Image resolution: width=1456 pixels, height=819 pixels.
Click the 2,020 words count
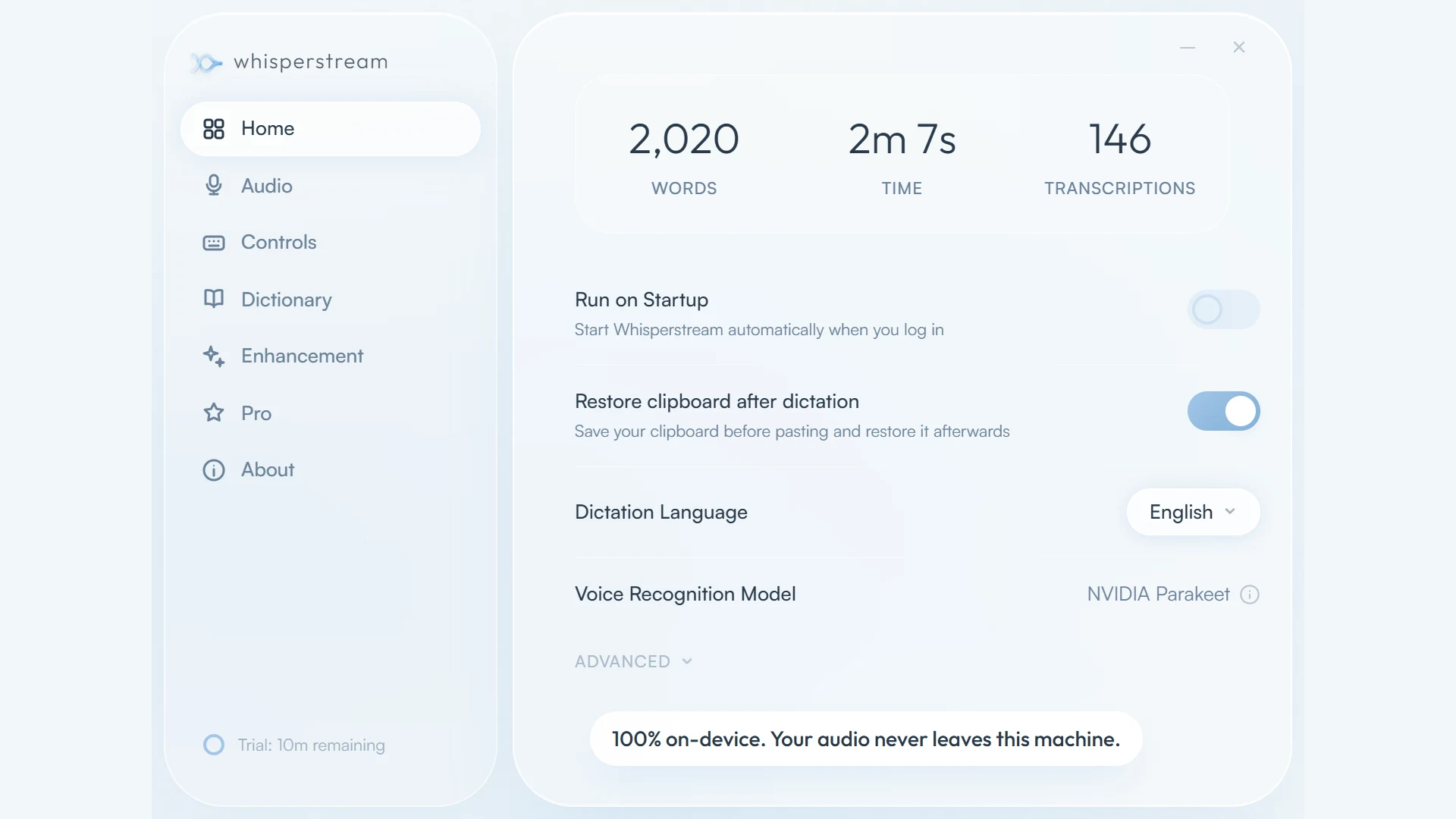pyautogui.click(x=684, y=140)
